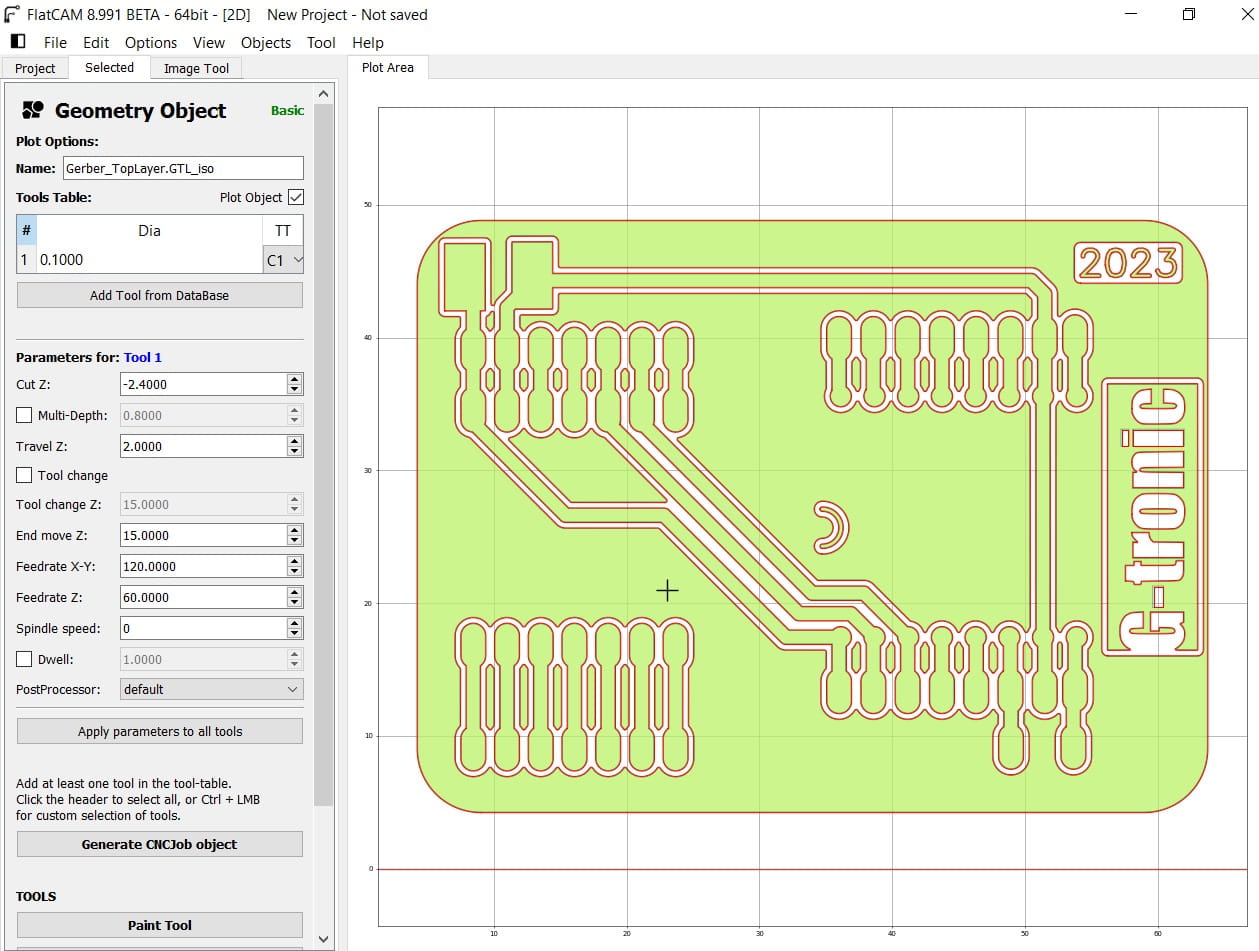
Task: Click the FlatCAM icon in the title bar
Action: pyautogui.click(x=13, y=14)
